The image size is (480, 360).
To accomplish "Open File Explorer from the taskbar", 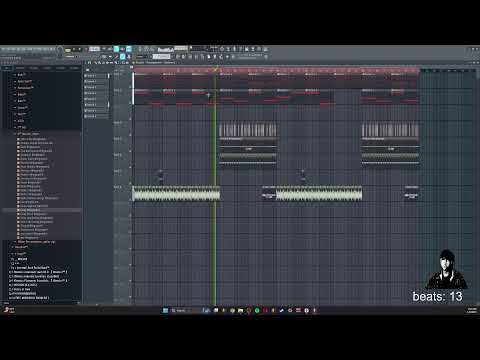I will coord(240,310).
